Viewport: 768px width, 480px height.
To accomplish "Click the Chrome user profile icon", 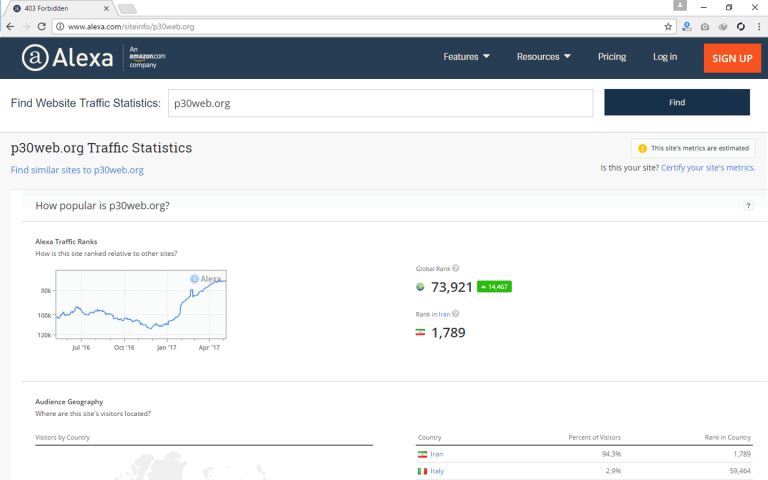I will point(680,5).
